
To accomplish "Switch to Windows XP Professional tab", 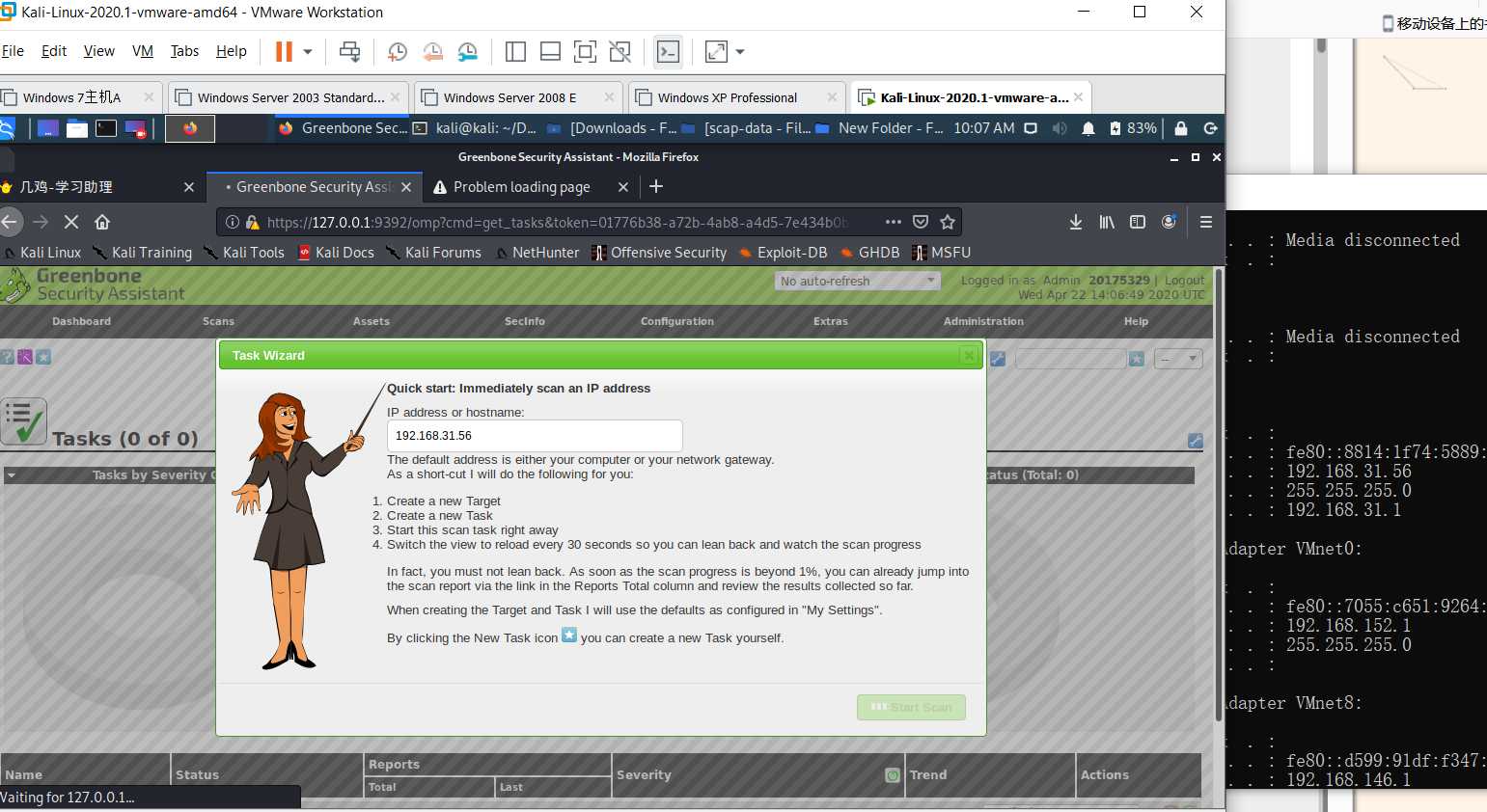I will (737, 97).
